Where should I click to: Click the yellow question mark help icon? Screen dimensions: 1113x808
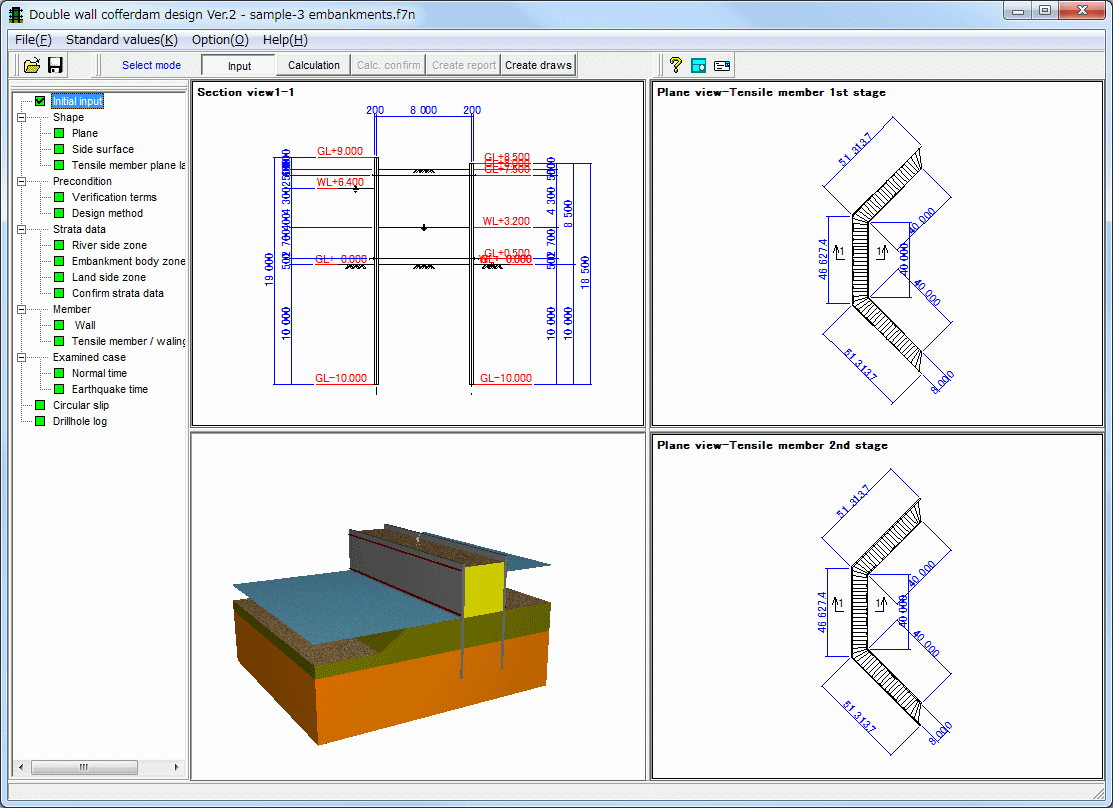676,65
